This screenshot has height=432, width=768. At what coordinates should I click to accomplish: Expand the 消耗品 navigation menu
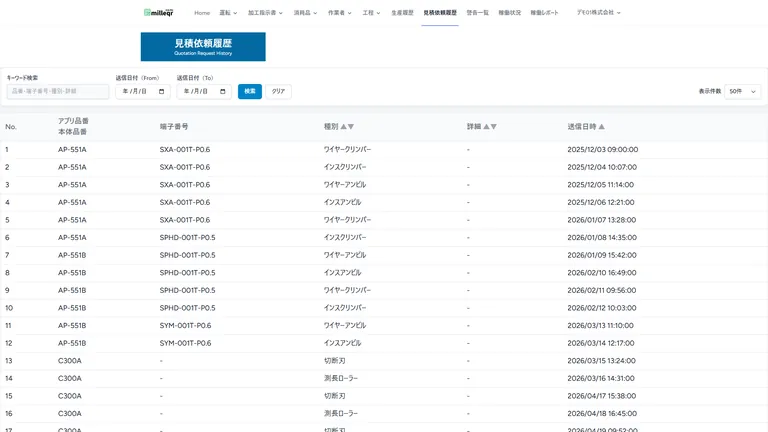(x=305, y=13)
